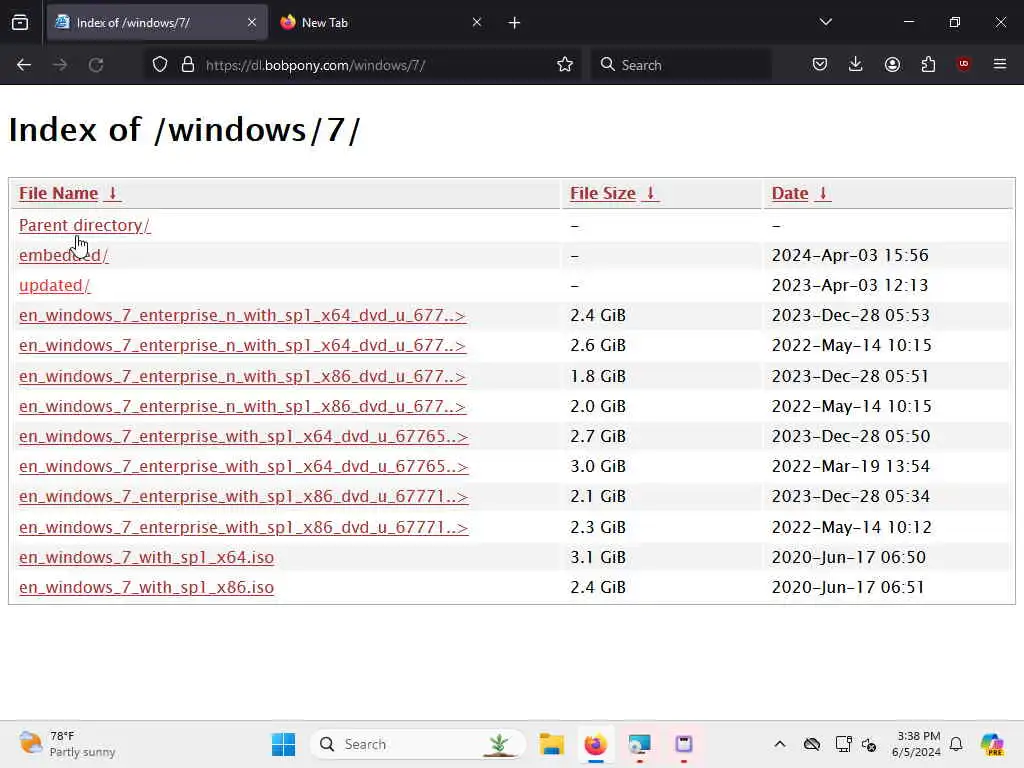Select date text 2020-Jun-17 06:51

(x=848, y=587)
